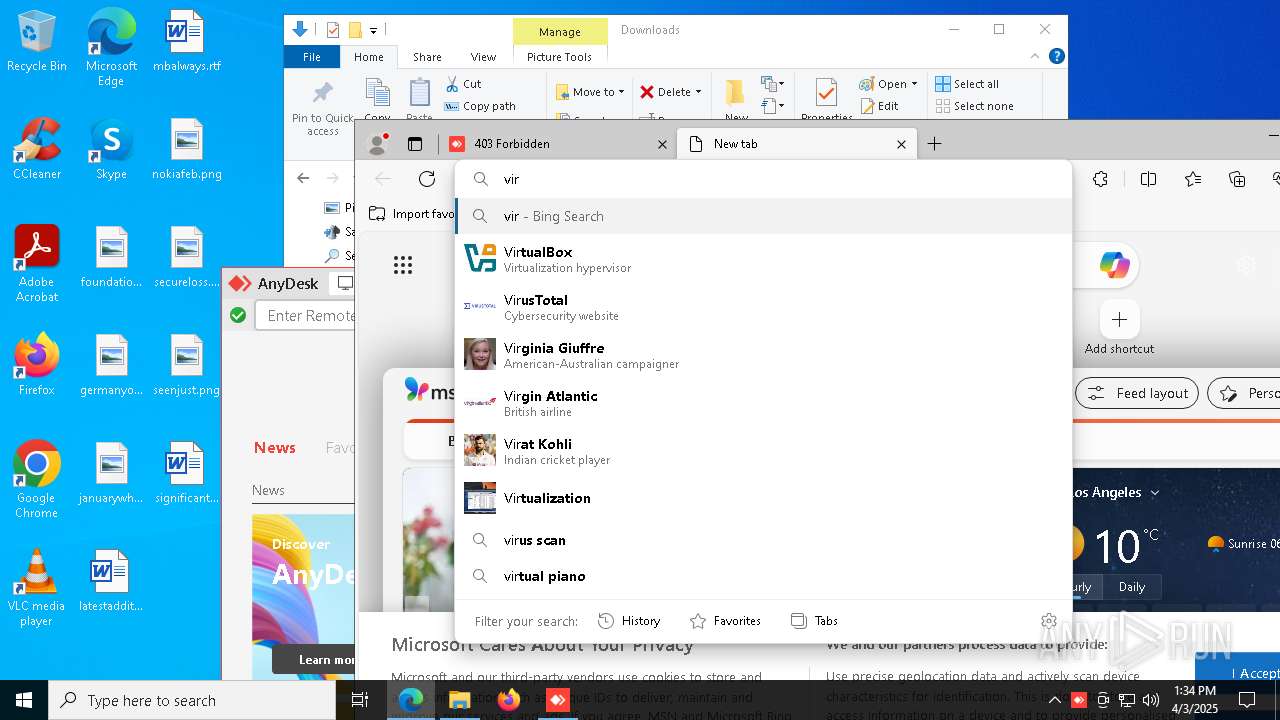Screen dimensions: 1280x720
Task: Open Task View on taskbar
Action: tap(360, 700)
